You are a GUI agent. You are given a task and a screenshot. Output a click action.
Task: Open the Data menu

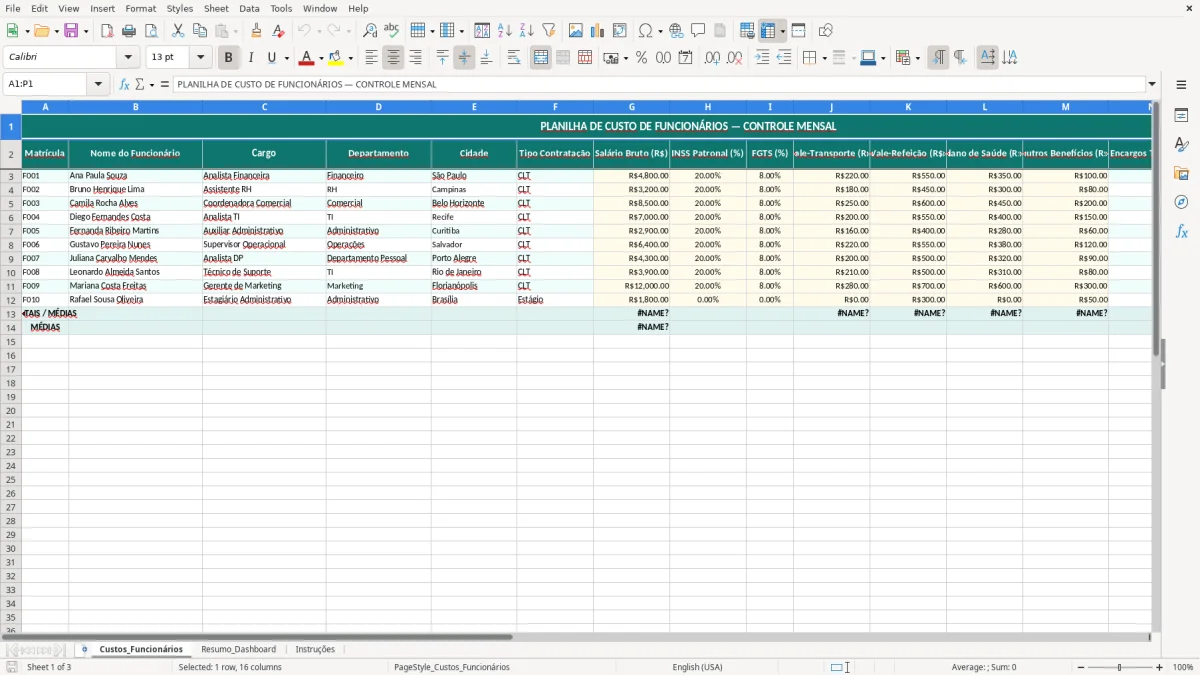249,8
